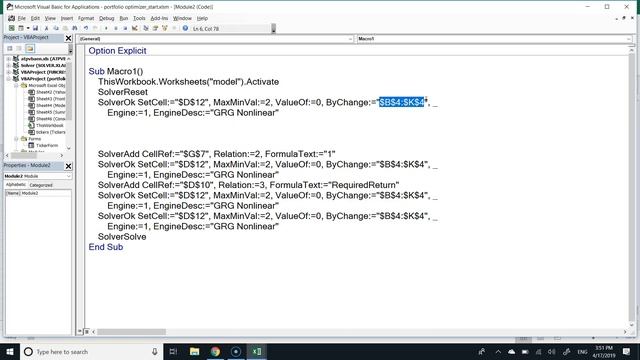The image size is (640, 360).
Task: Click the Paste toolbar icon
Action: click(65, 28)
